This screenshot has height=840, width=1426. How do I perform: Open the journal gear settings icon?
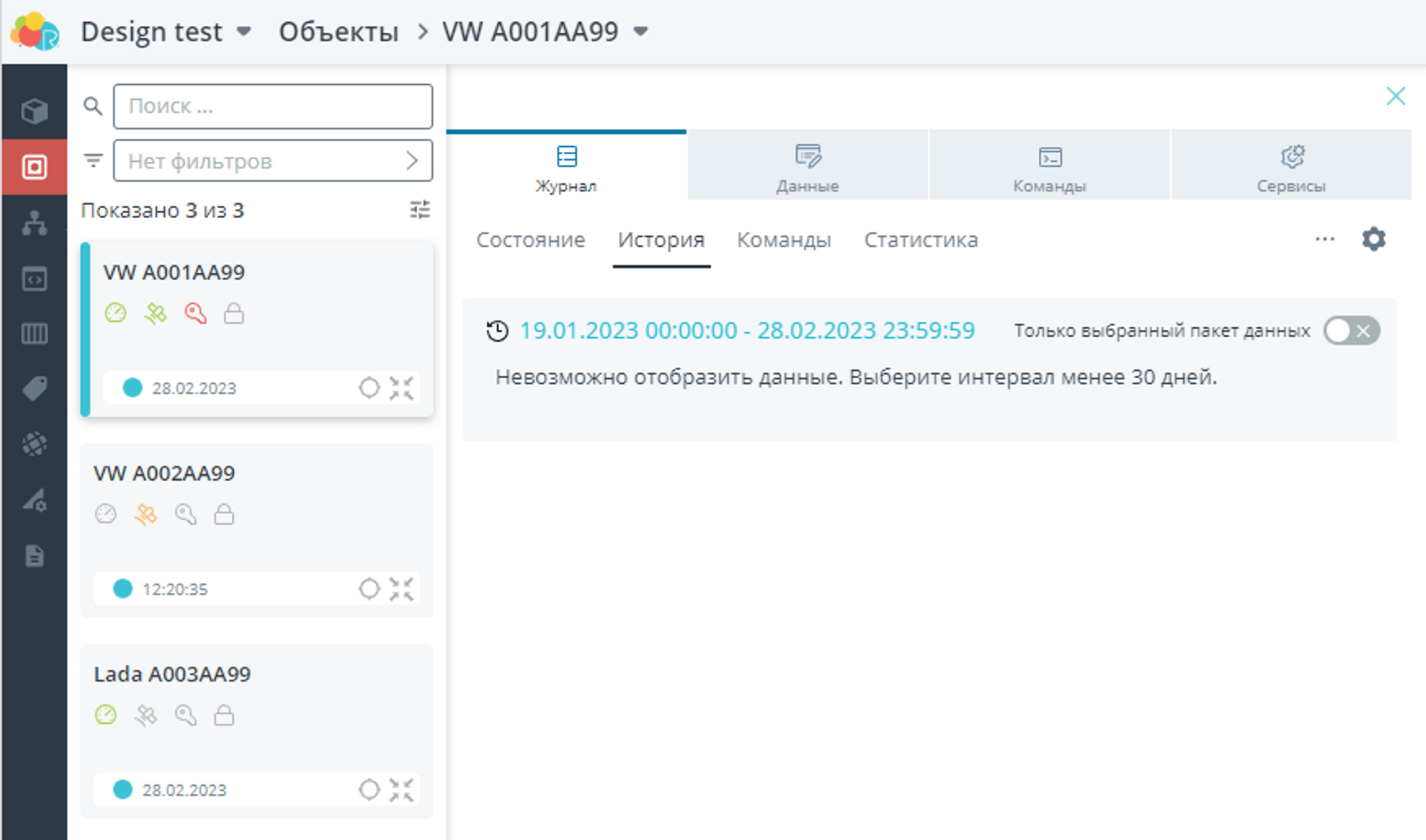1373,239
